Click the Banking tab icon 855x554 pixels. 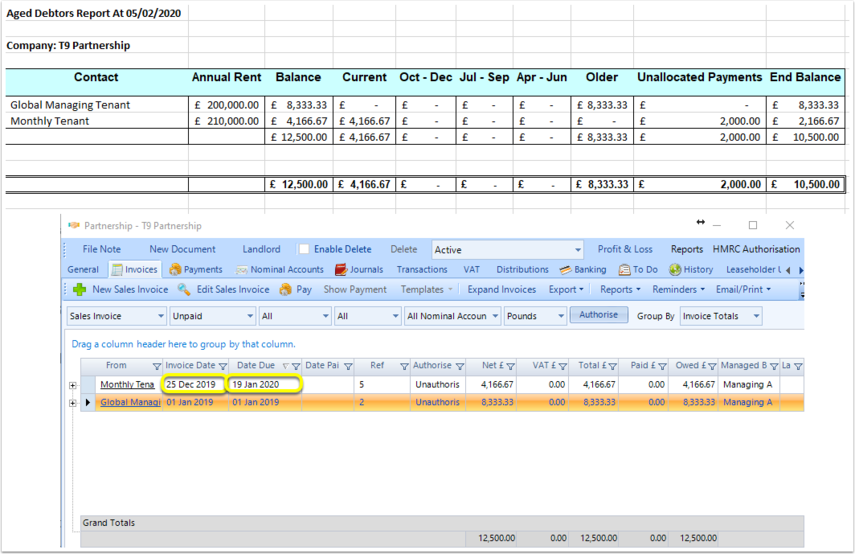pyautogui.click(x=565, y=270)
